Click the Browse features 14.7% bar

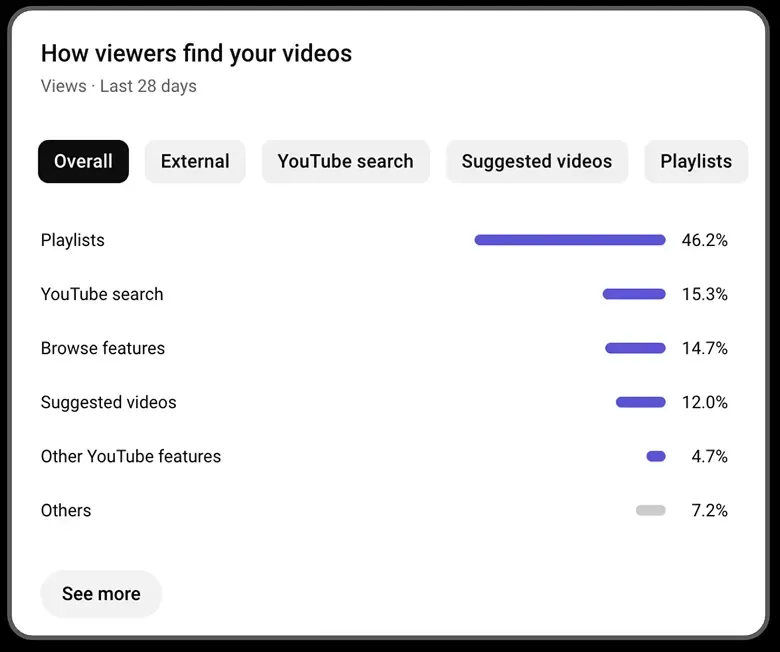[635, 348]
